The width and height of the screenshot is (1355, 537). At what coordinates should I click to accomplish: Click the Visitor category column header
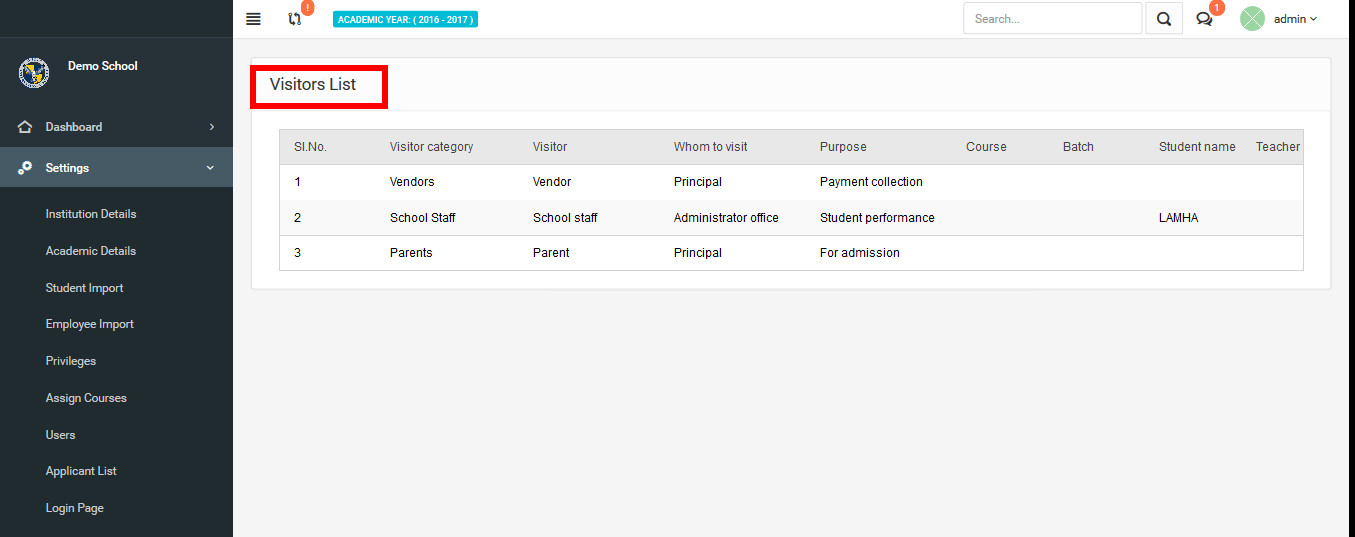point(431,147)
